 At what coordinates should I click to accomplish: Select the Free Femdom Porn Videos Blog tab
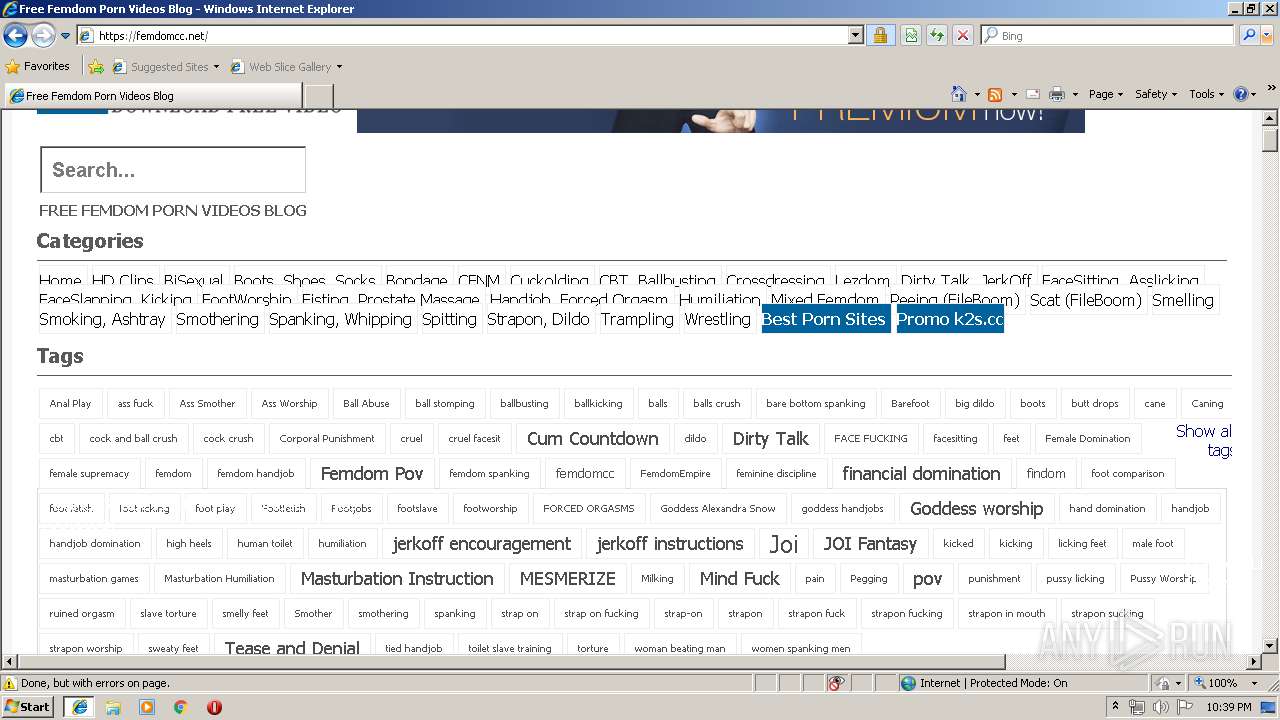click(x=153, y=95)
